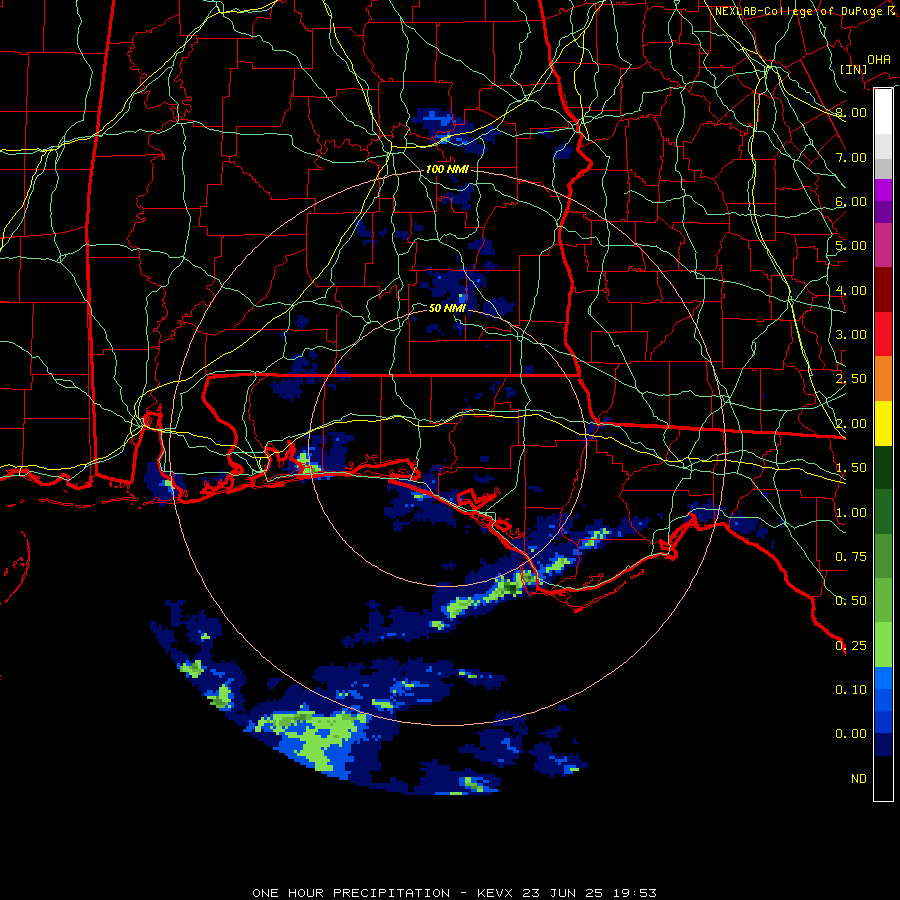This screenshot has height=900, width=900.
Task: Click the 0.75 legend value
Action: [x=851, y=557]
